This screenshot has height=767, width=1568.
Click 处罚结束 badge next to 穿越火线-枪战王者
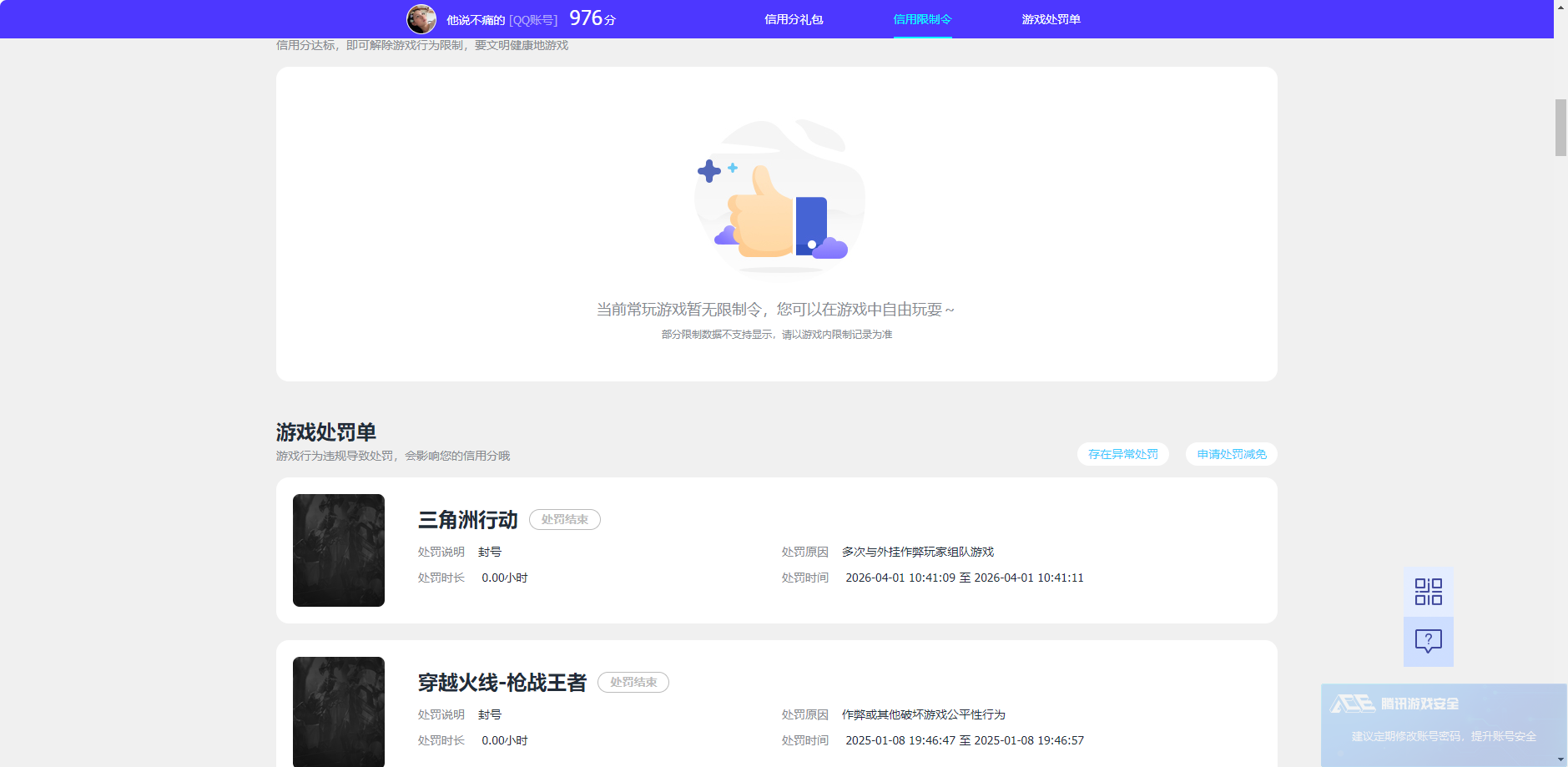click(633, 682)
